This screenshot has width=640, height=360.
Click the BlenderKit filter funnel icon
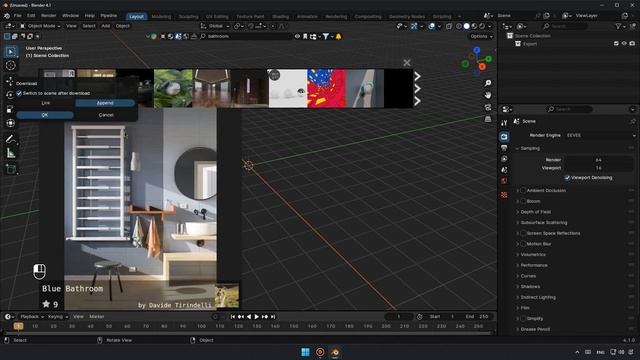point(326,36)
